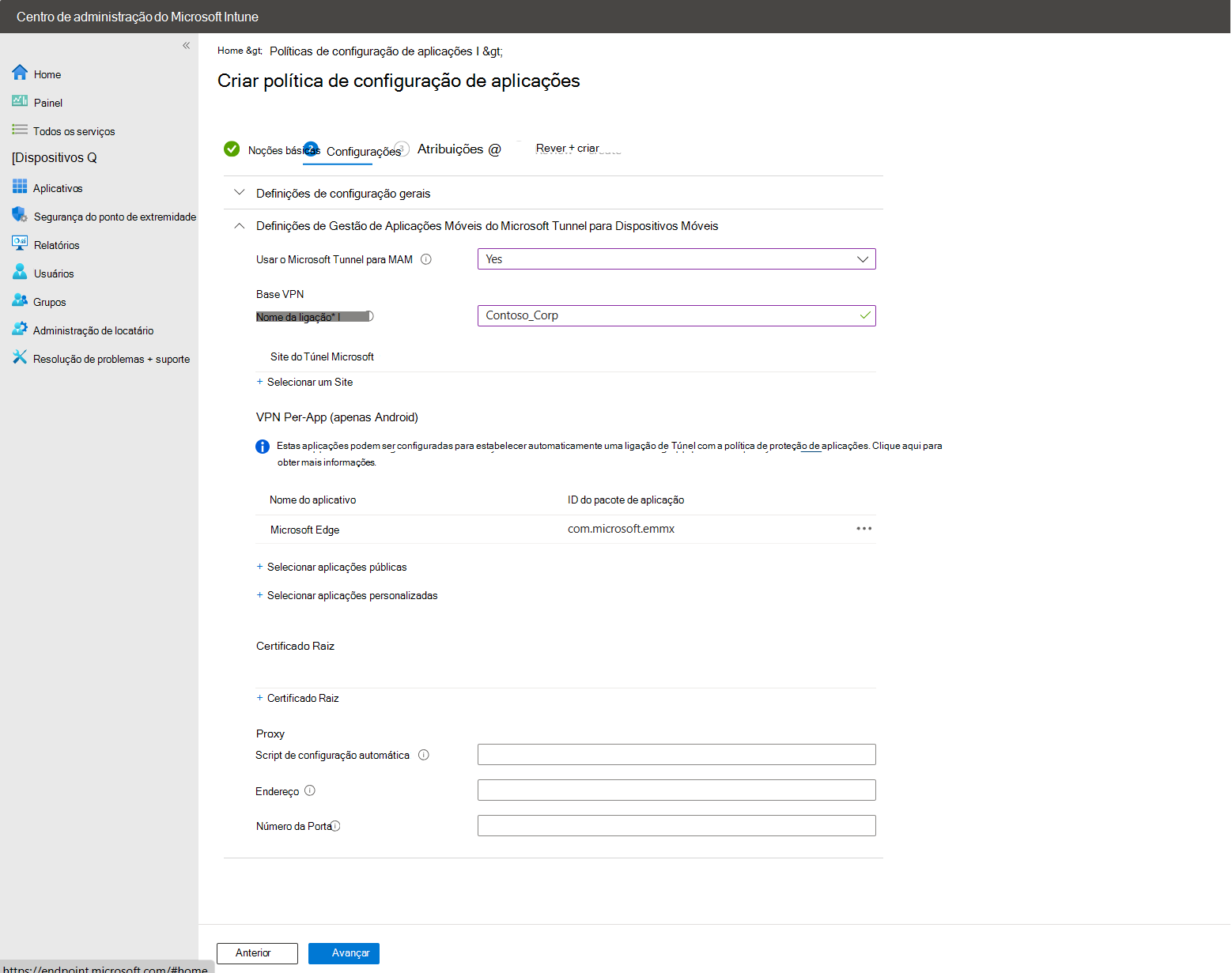Click the Administração de locatário gear icon
Viewport: 1232px width, 973px height.
(20, 329)
